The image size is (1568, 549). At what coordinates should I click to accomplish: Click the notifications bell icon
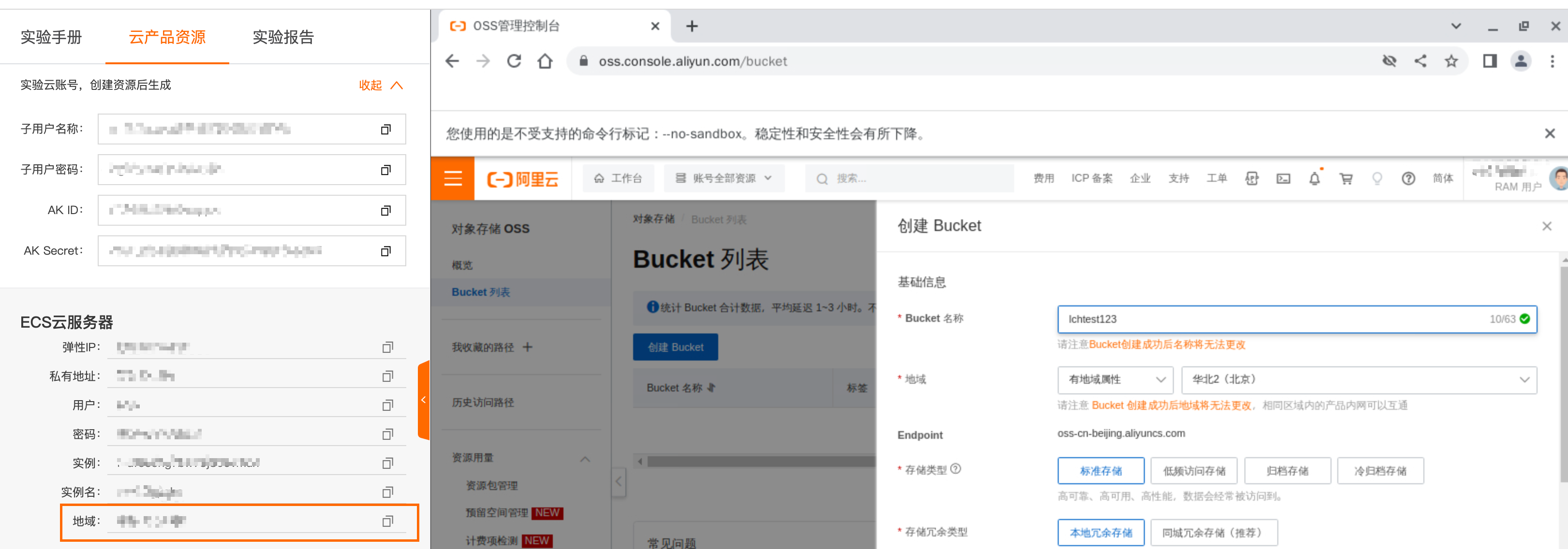tap(1314, 179)
